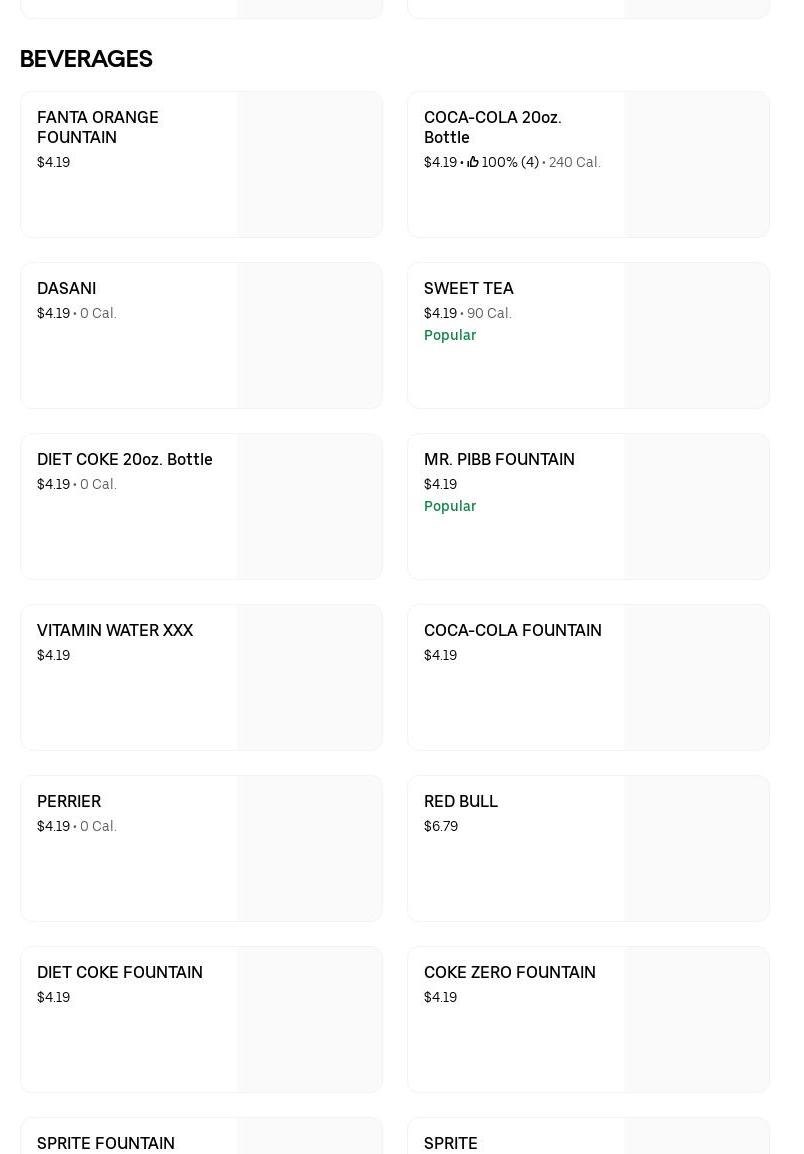Image resolution: width=804 pixels, height=1154 pixels.
Task: Click the Red Bull image placeholder
Action: [x=696, y=848]
